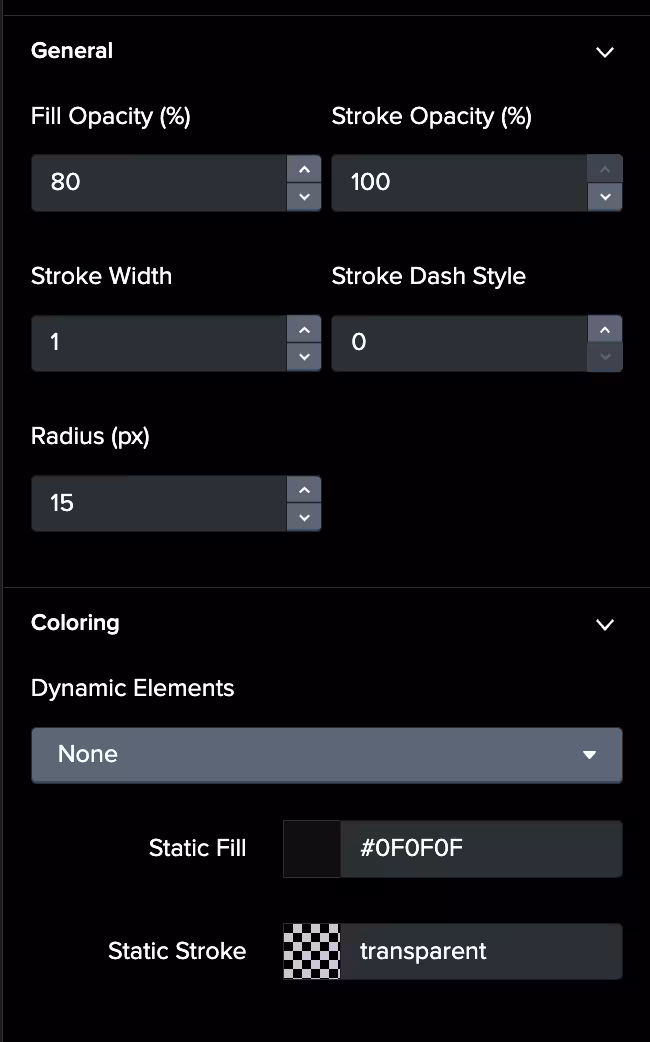The height and width of the screenshot is (1042, 650).
Task: Open the Static Fill color swatch
Action: 312,849
